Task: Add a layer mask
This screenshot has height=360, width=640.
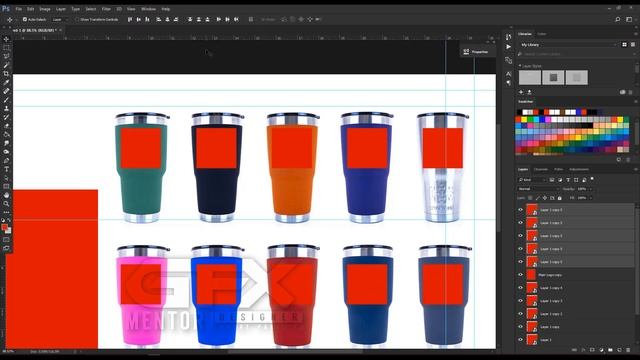Action: click(592, 350)
